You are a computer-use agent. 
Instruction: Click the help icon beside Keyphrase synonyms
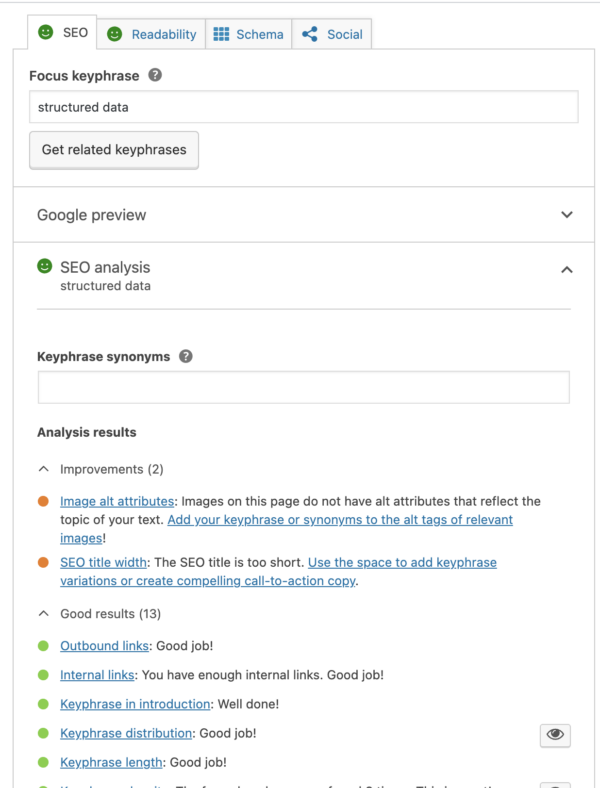click(186, 356)
